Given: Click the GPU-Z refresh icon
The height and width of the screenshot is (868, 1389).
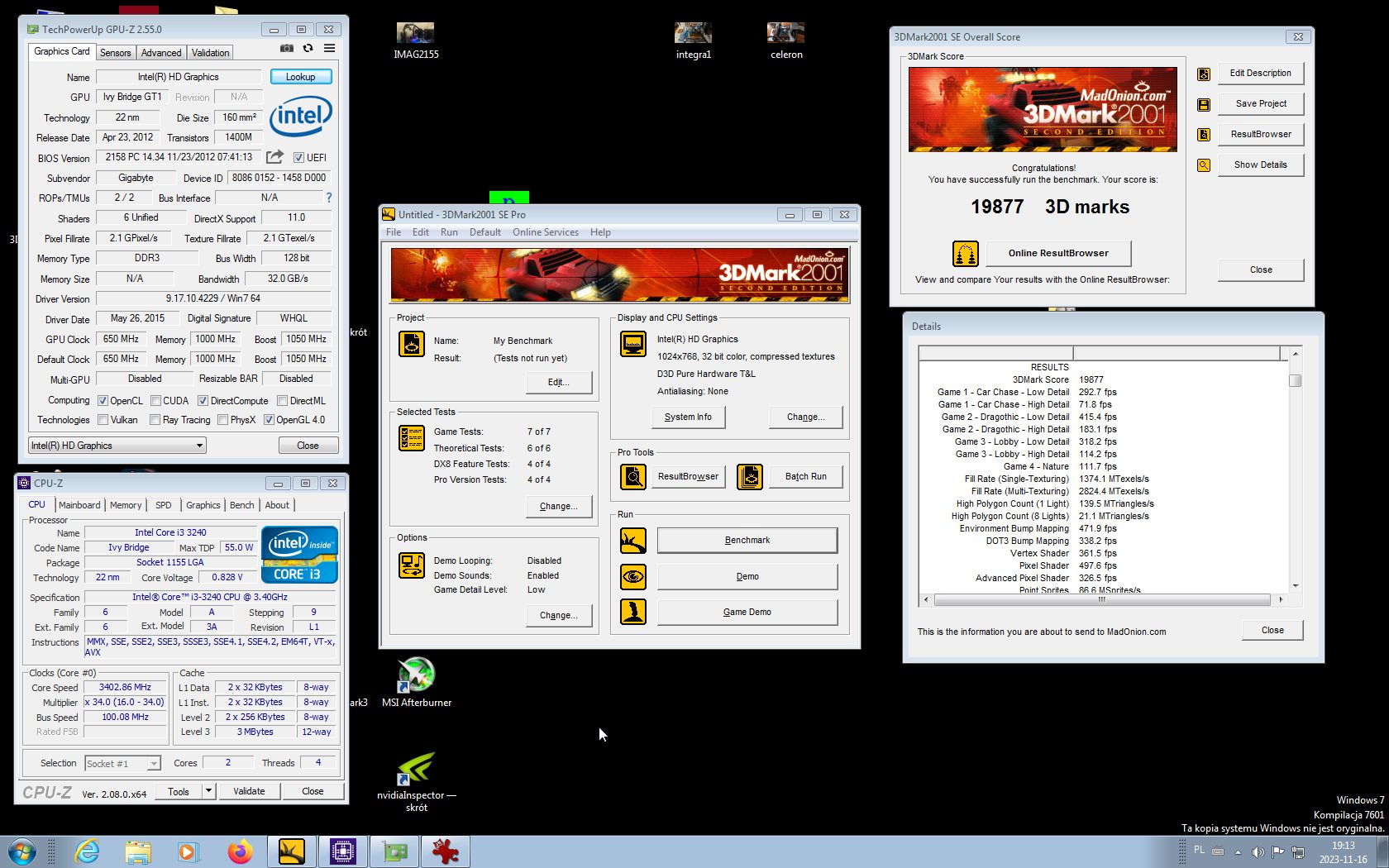Looking at the screenshot, I should pos(308,49).
